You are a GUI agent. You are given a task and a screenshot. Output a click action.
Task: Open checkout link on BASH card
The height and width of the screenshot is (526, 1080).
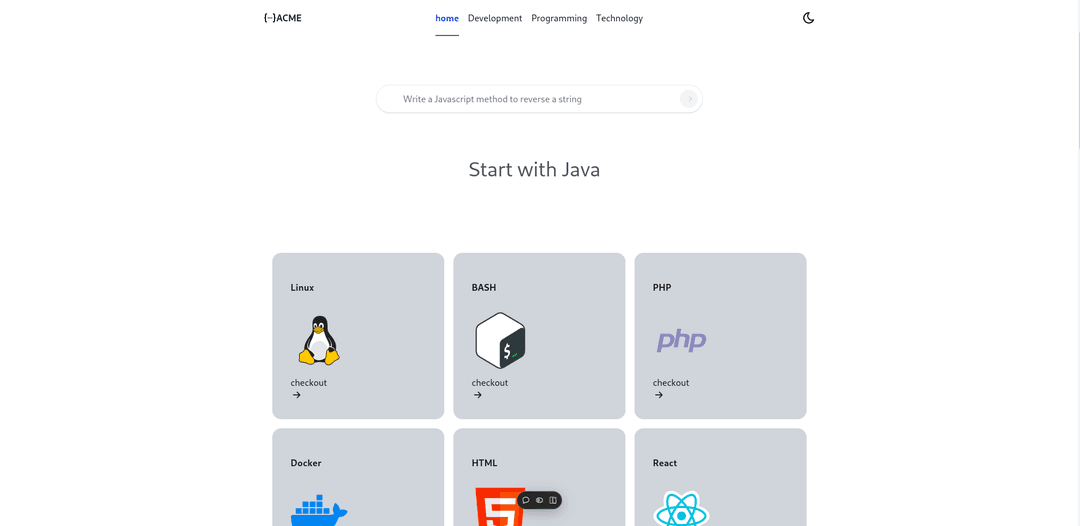490,383
